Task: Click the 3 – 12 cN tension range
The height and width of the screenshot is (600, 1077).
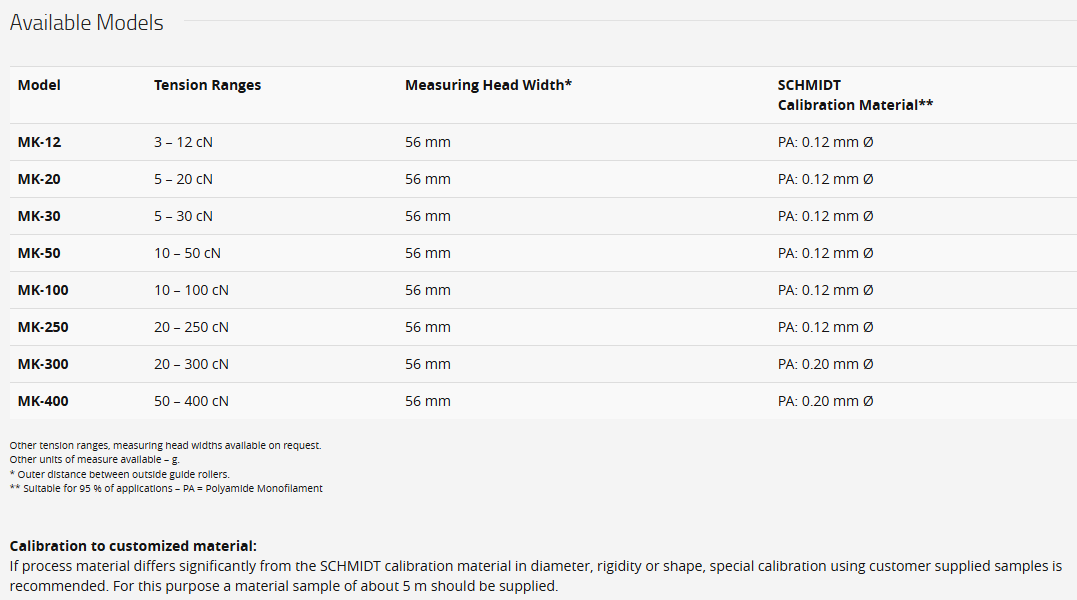Action: coord(183,142)
